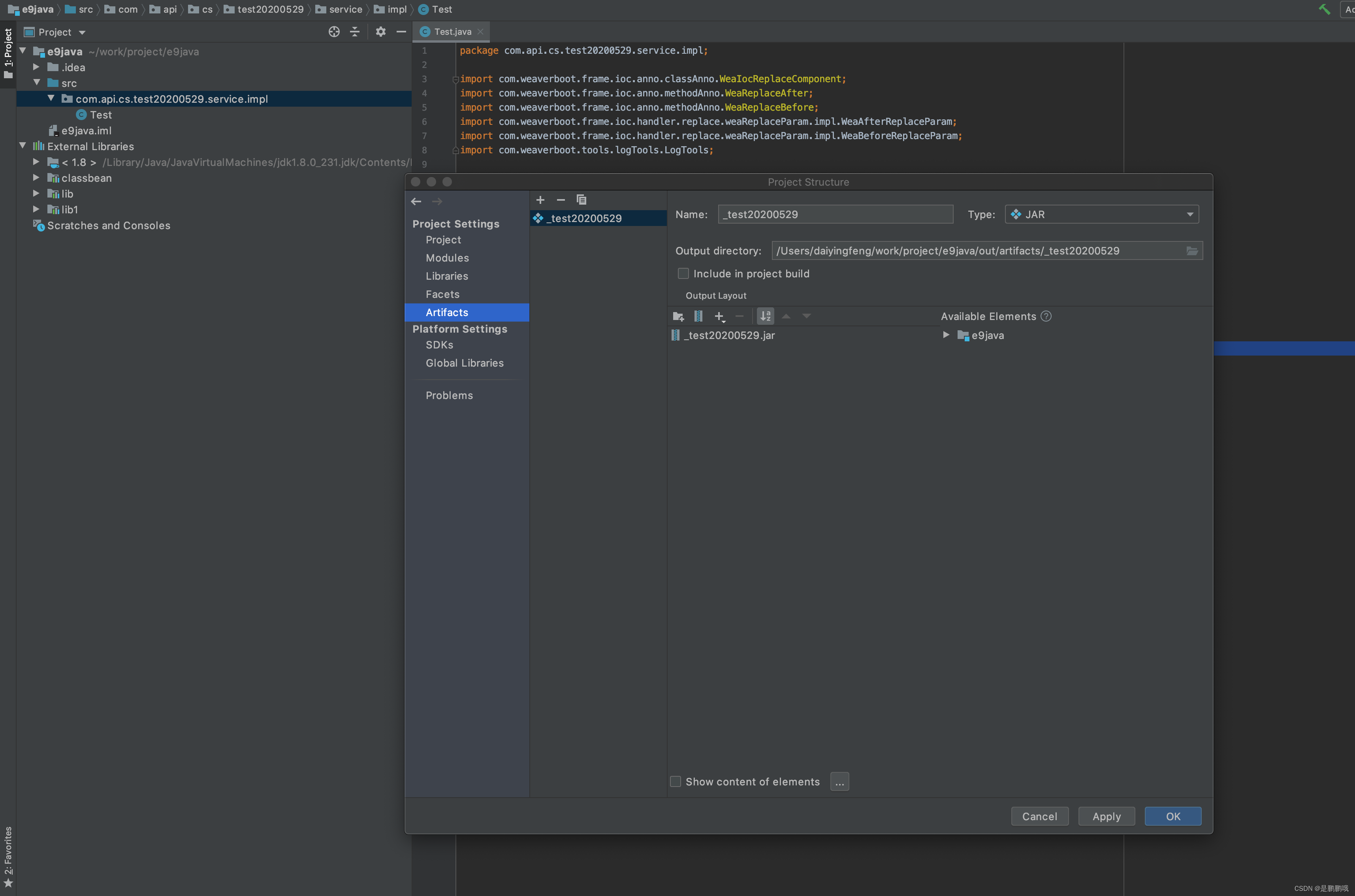Select Modules under Project Settings
Screen dimensions: 1355x896
point(448,258)
